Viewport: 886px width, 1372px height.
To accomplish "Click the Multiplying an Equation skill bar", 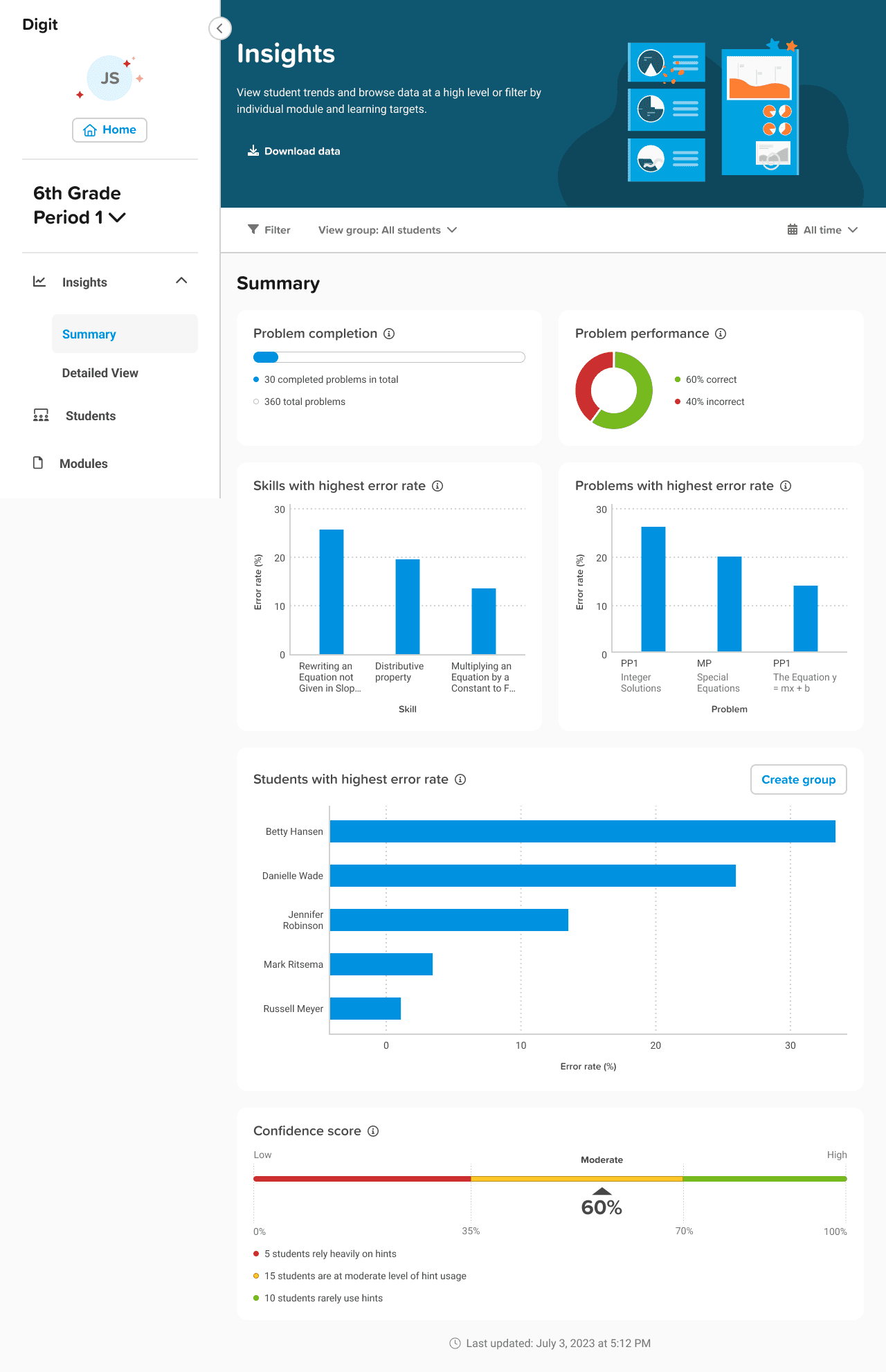I will 484,621.
